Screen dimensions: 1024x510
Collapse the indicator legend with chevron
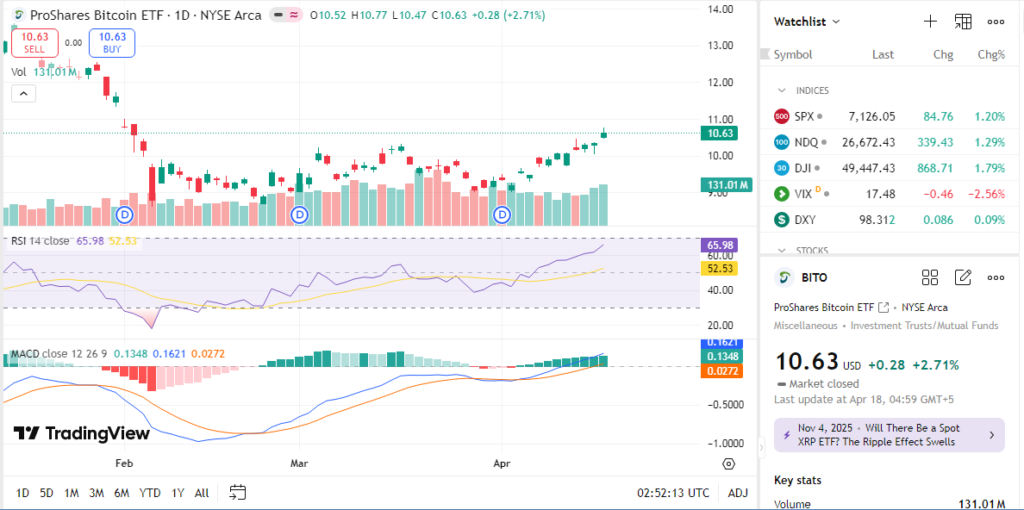(23, 94)
